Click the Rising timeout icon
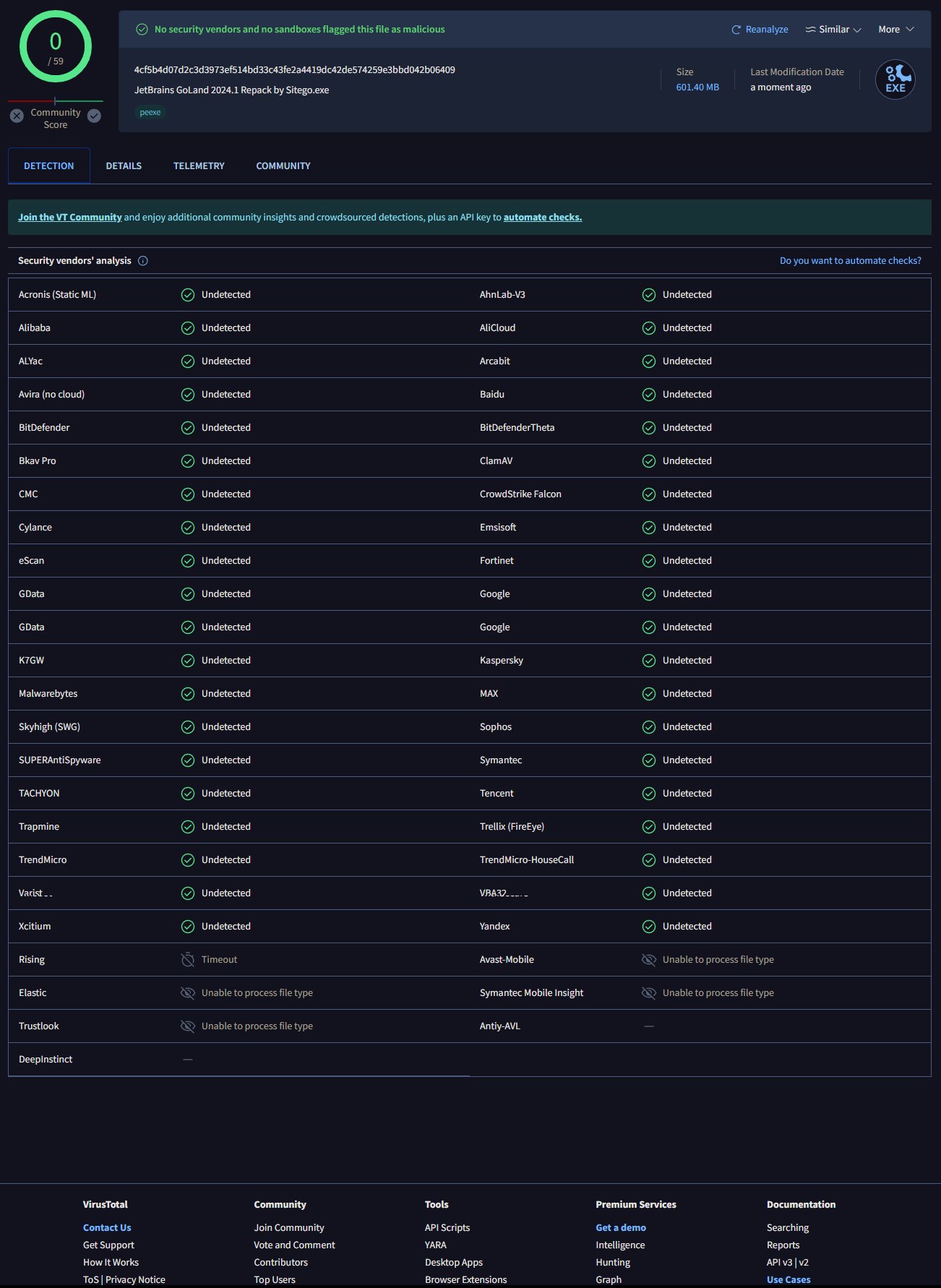Screen dimensions: 941x1288 (x=188, y=960)
